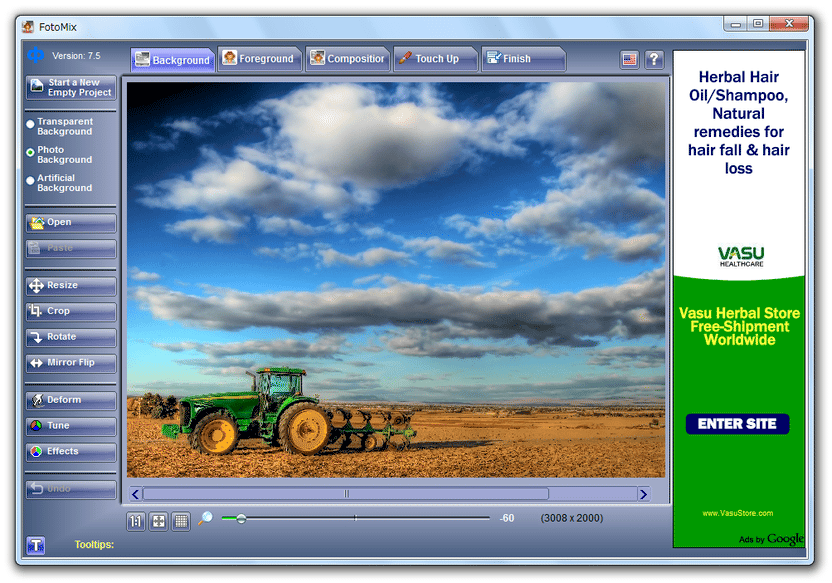The image size is (832, 583).
Task: Toggle the grid display icon
Action: (x=181, y=520)
